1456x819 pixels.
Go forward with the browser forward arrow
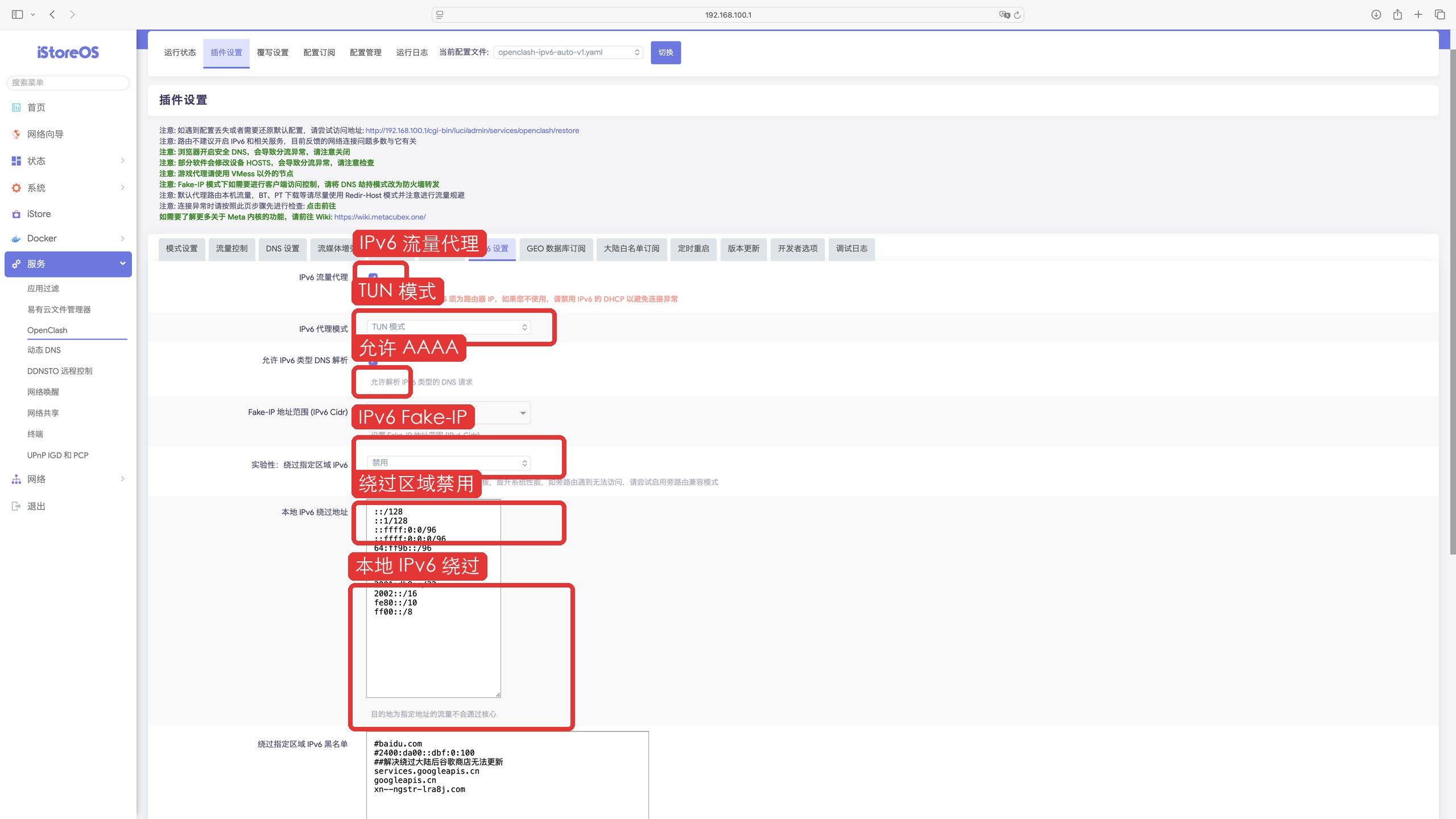[72, 15]
